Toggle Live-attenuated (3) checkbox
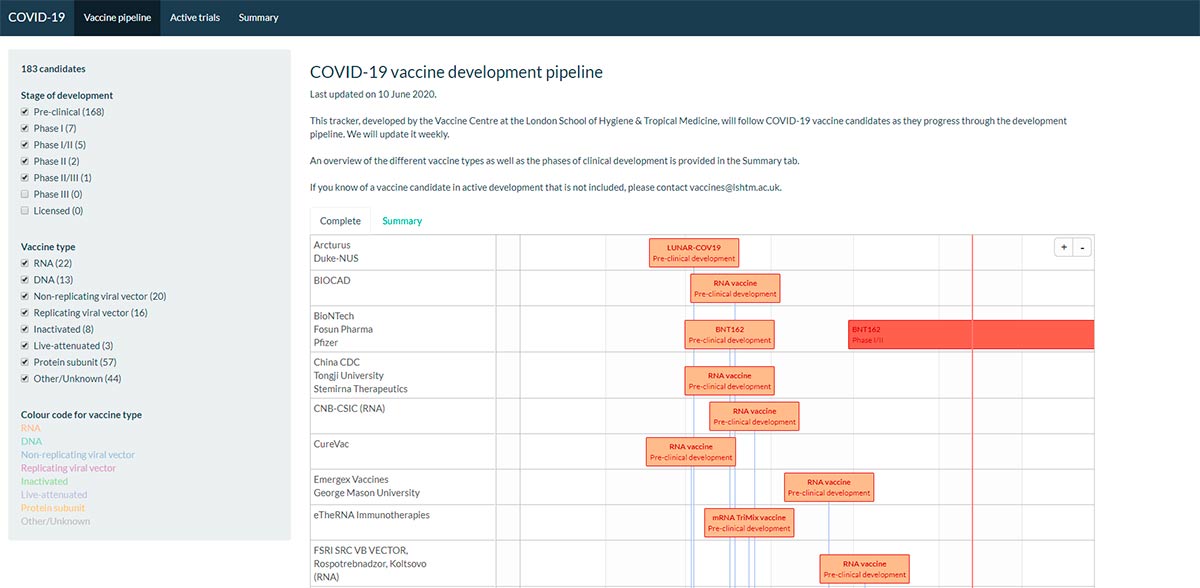The width and height of the screenshot is (1200, 588). tap(25, 346)
